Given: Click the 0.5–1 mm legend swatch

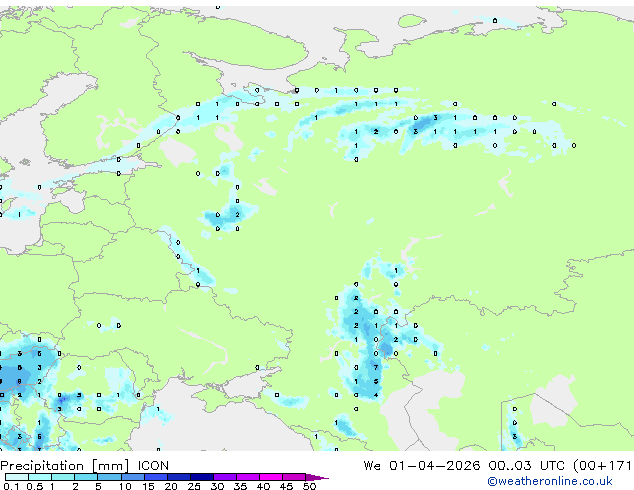Looking at the screenshot, I should tap(40, 477).
